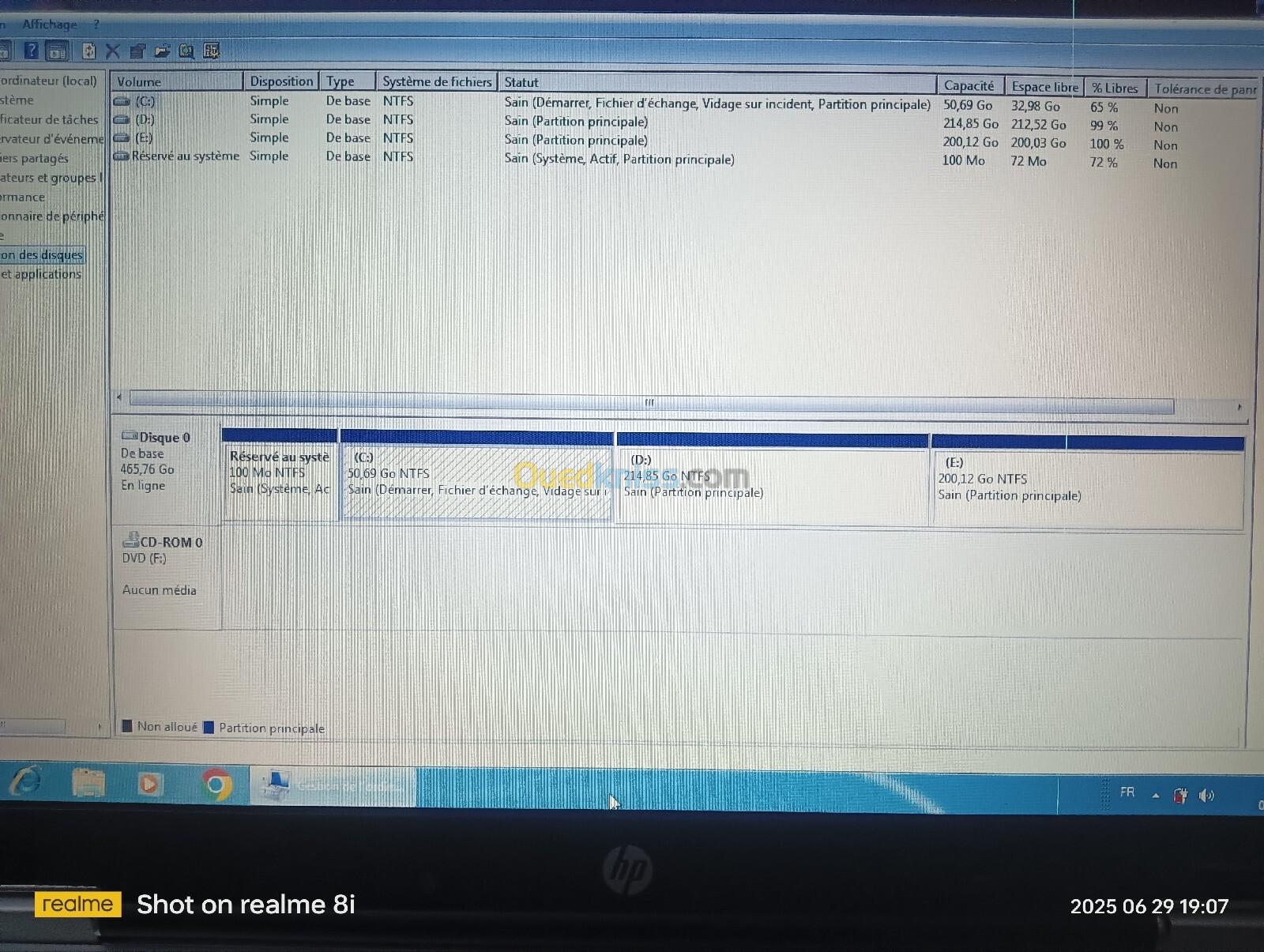Click the volume list horizontal scrollbar

[x=649, y=403]
